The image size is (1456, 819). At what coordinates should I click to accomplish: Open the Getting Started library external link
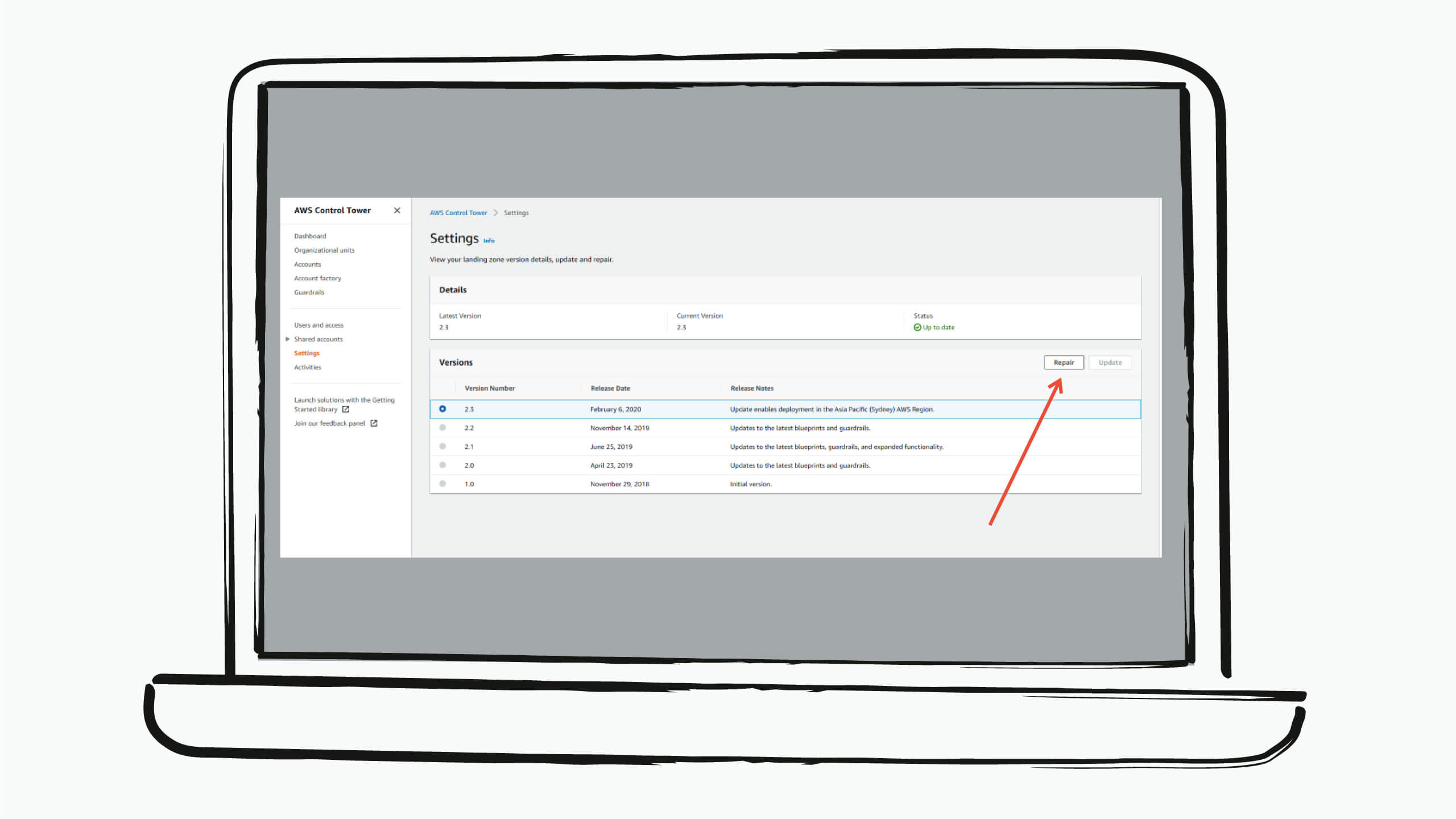click(346, 409)
